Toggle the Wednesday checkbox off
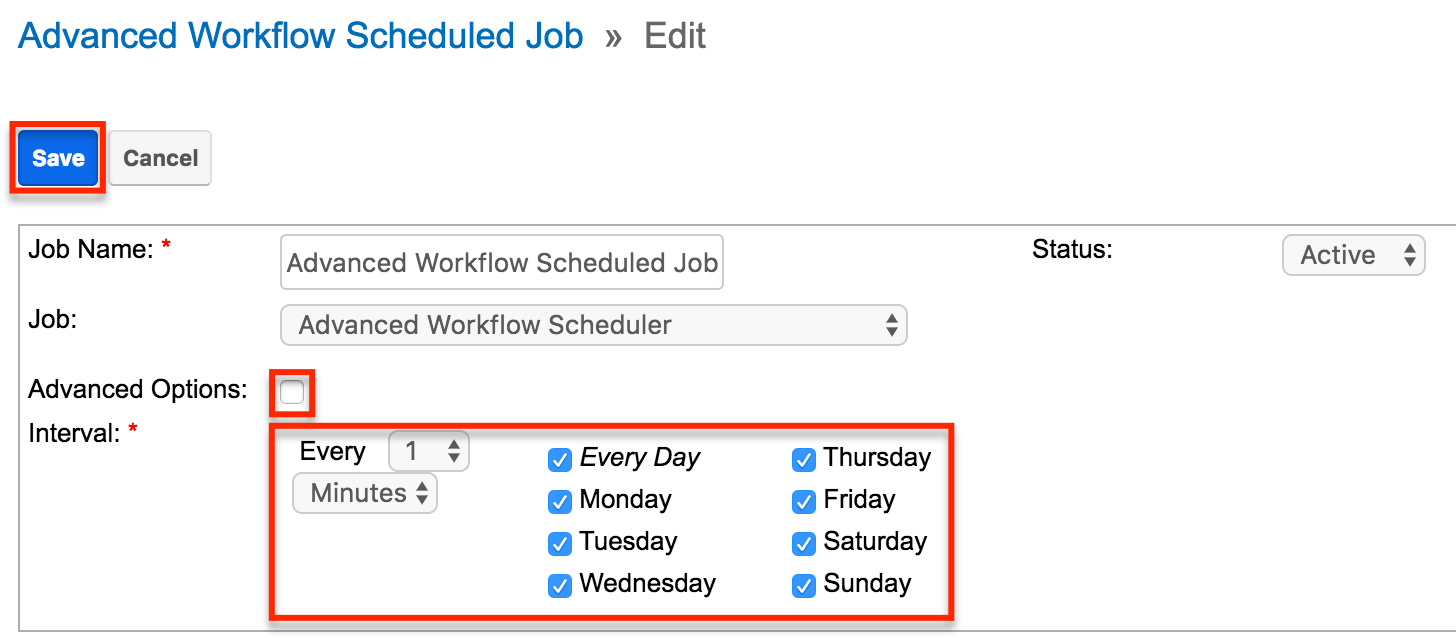This screenshot has height=638, width=1456. [x=560, y=585]
